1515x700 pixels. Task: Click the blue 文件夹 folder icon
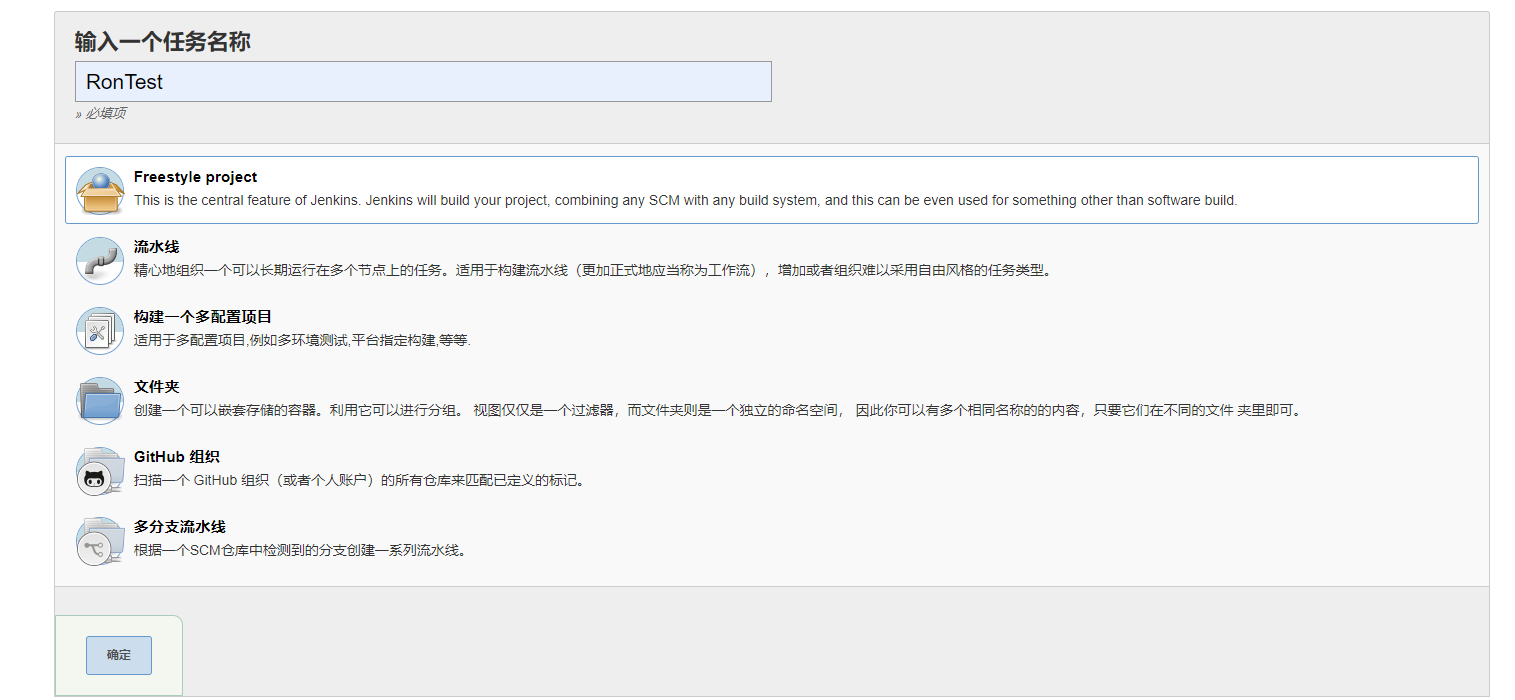tap(100, 400)
